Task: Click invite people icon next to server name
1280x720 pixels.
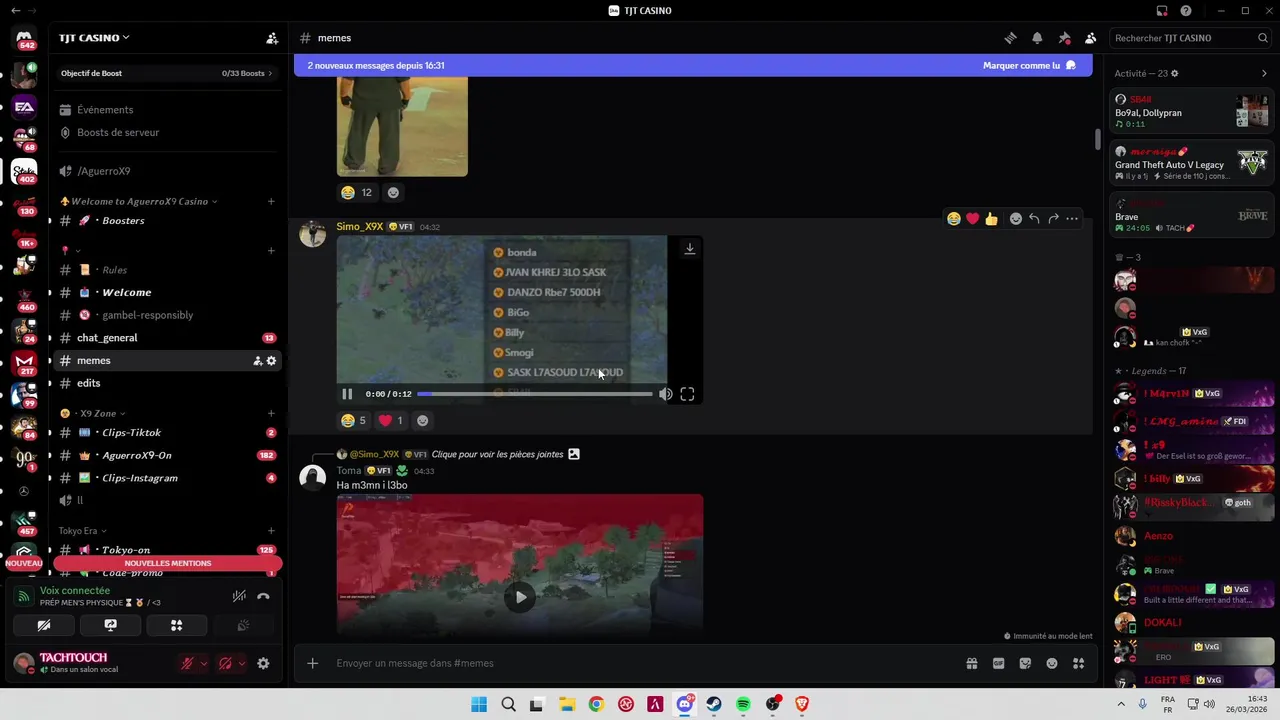Action: (272, 38)
